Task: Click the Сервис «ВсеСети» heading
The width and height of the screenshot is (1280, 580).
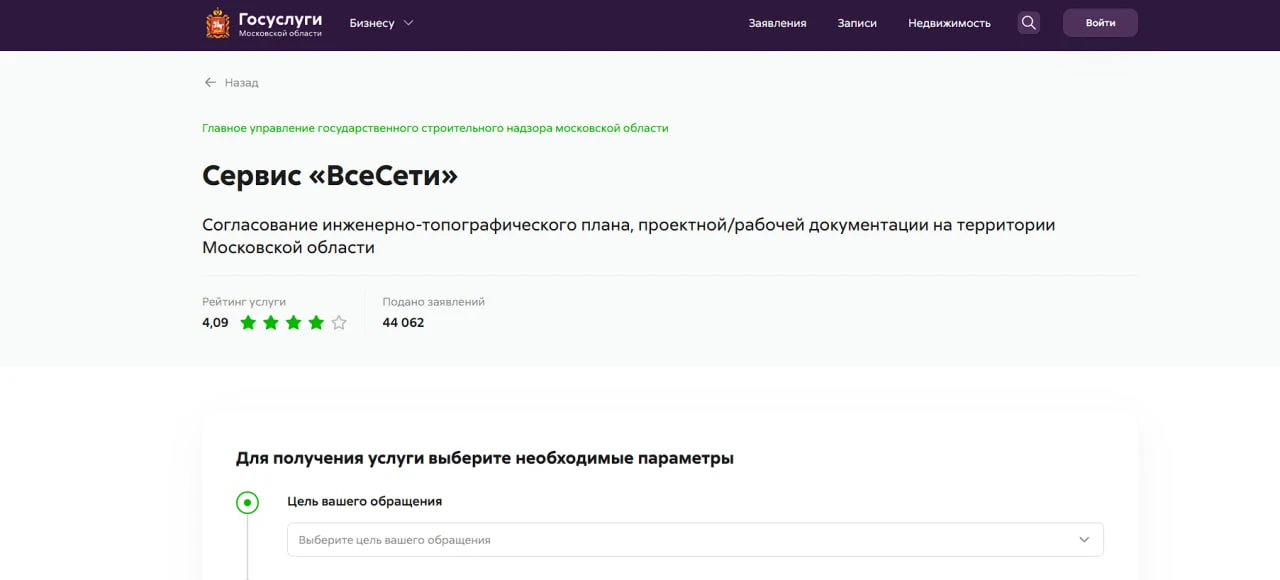Action: point(330,176)
